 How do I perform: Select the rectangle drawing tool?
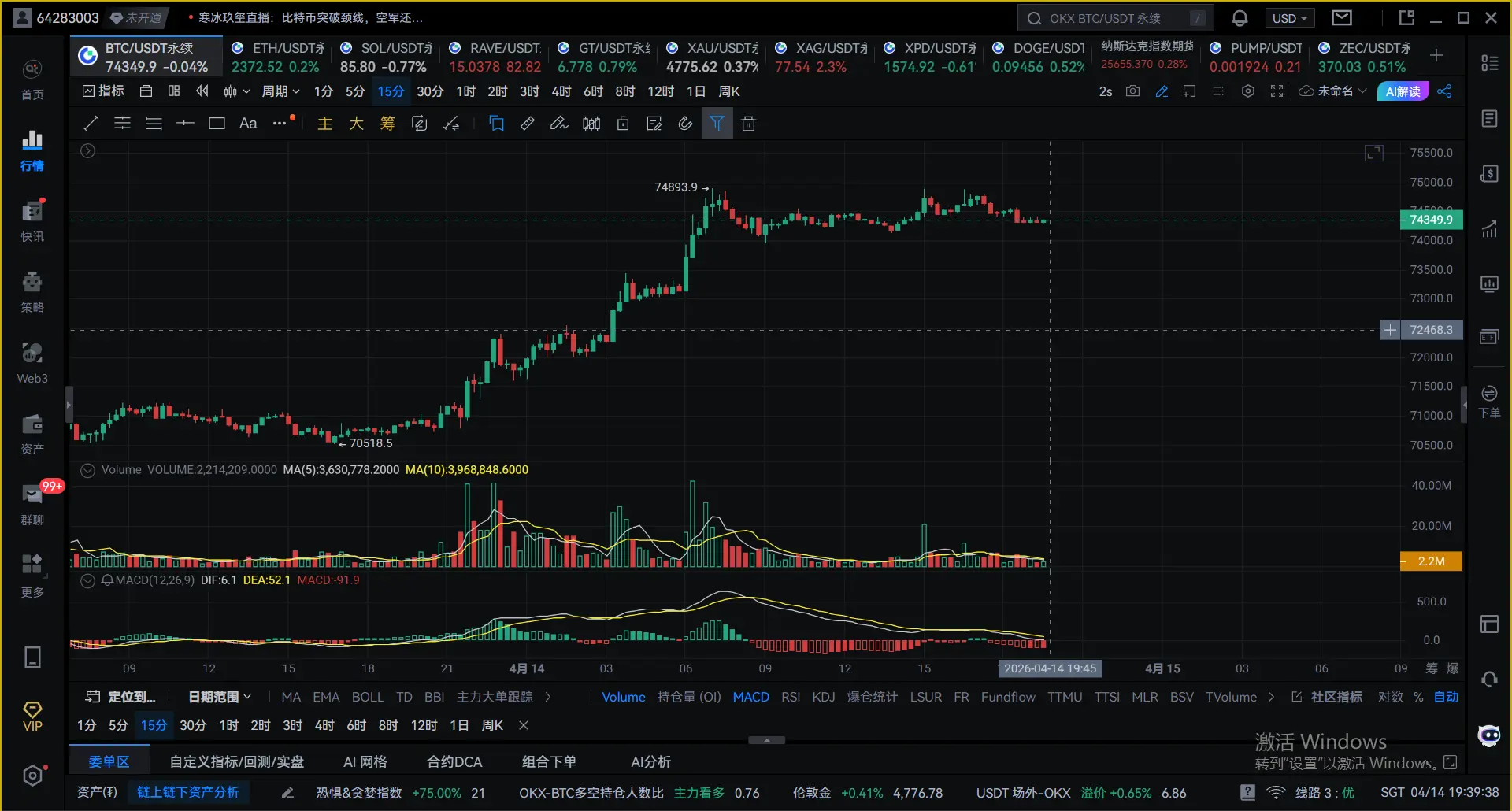pos(217,123)
